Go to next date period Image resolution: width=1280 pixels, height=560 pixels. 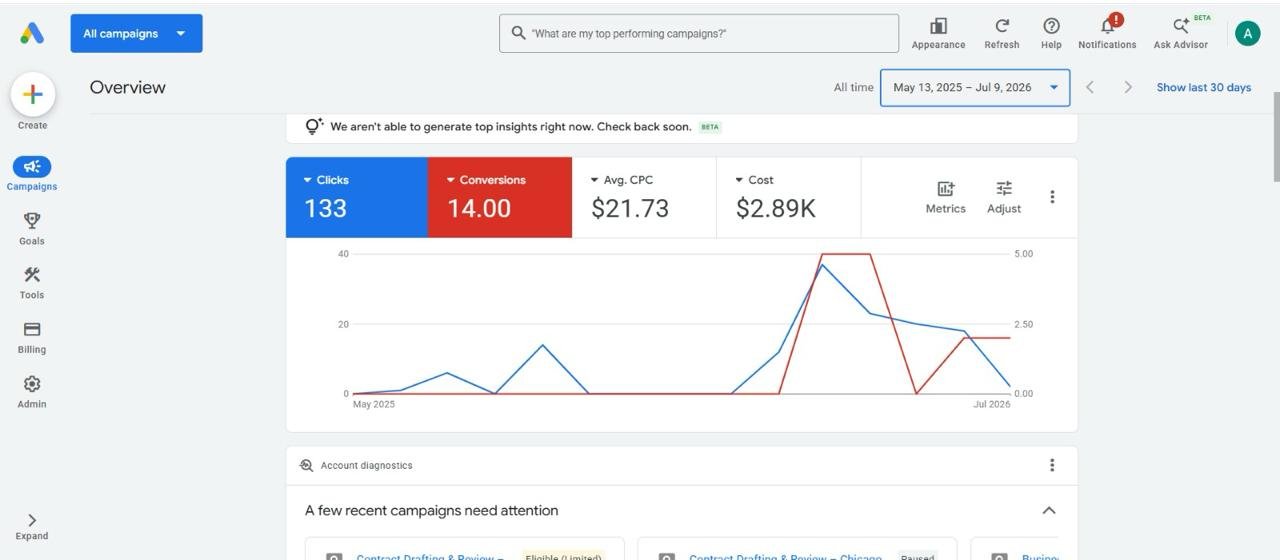coord(1128,87)
